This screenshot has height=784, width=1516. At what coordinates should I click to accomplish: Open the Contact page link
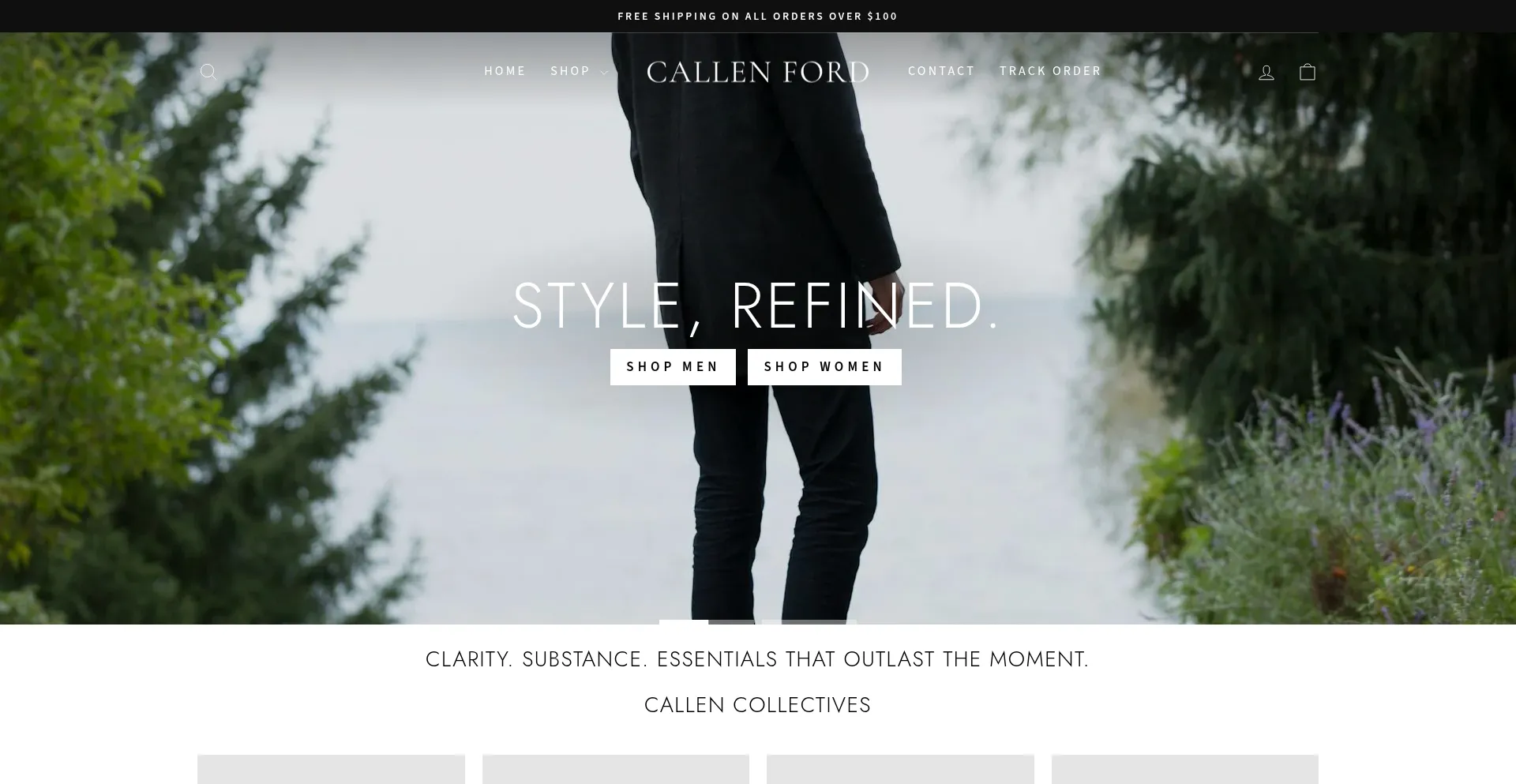coord(941,71)
